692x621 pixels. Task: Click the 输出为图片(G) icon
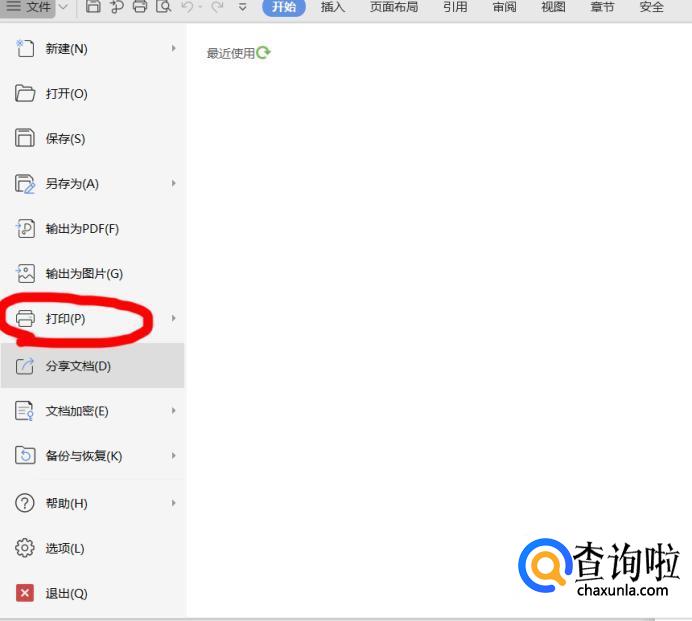[25, 274]
